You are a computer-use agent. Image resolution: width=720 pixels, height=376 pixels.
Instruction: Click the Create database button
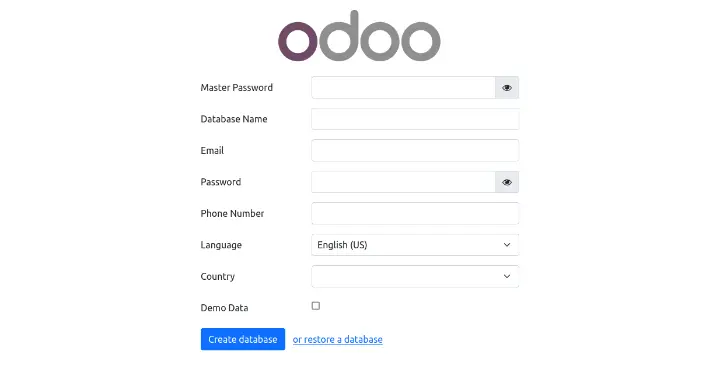click(x=243, y=339)
